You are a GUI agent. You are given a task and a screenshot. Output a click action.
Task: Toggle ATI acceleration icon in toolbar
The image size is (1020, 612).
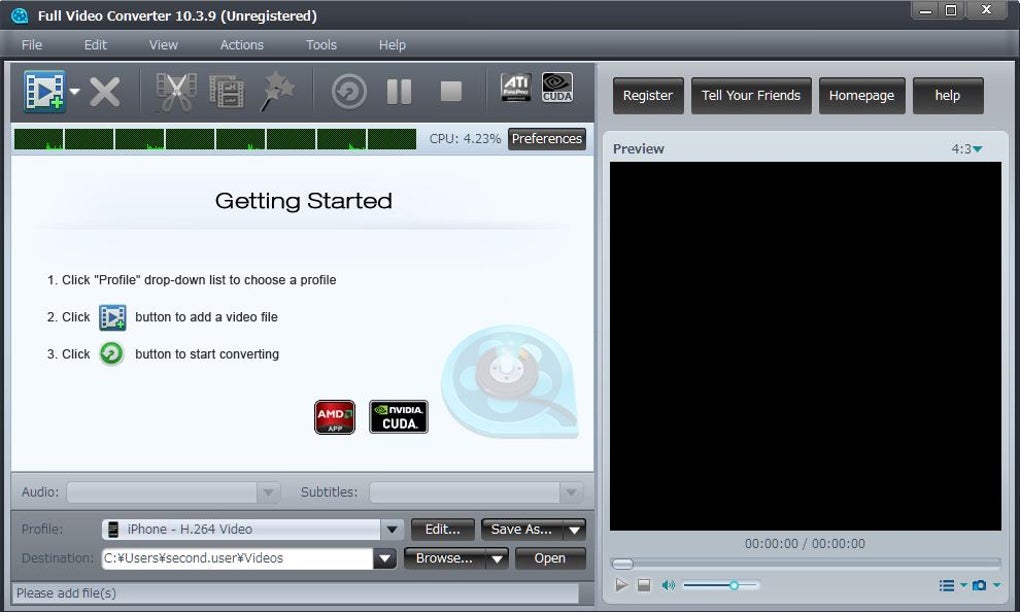[516, 87]
